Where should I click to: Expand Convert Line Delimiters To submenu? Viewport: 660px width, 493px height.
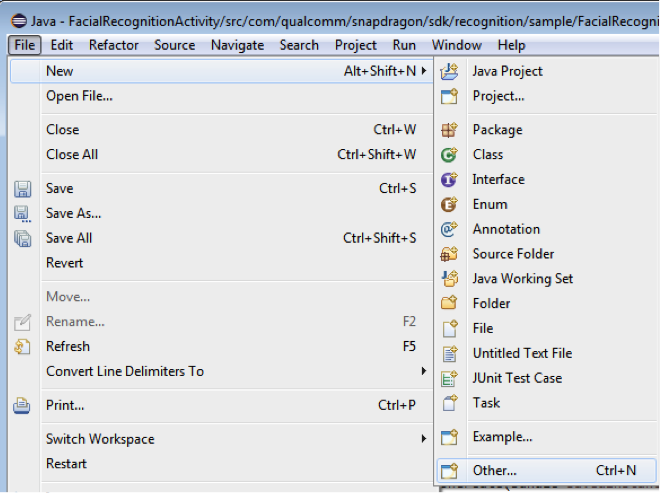[424, 371]
